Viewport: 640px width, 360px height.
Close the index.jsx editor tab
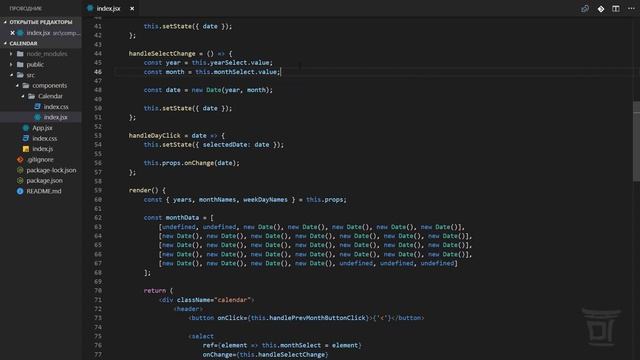pos(132,8)
